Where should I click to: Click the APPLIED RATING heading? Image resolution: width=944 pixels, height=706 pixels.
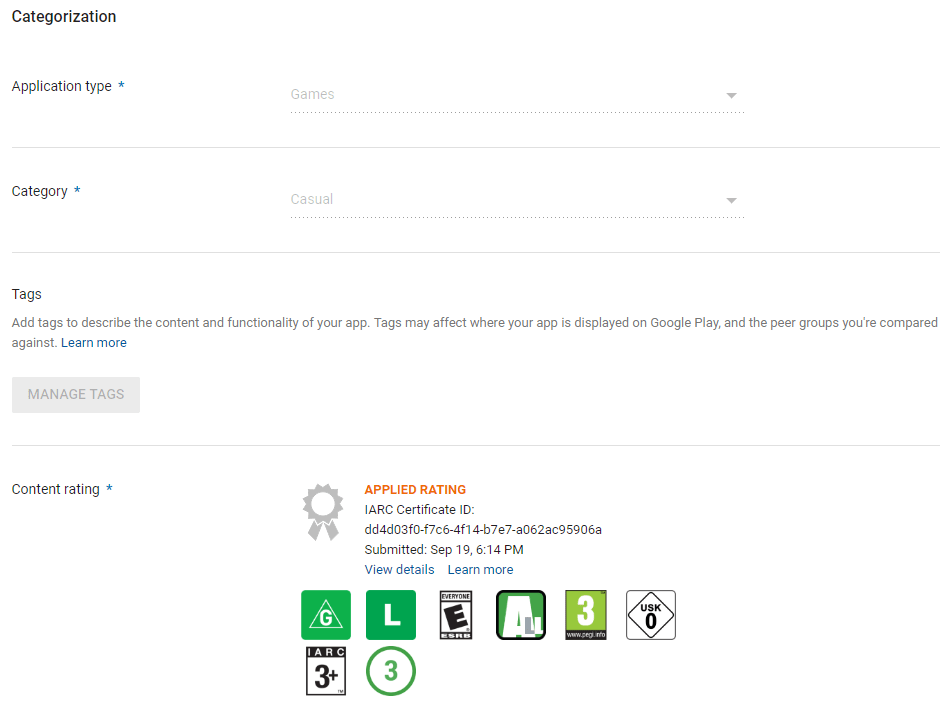415,489
